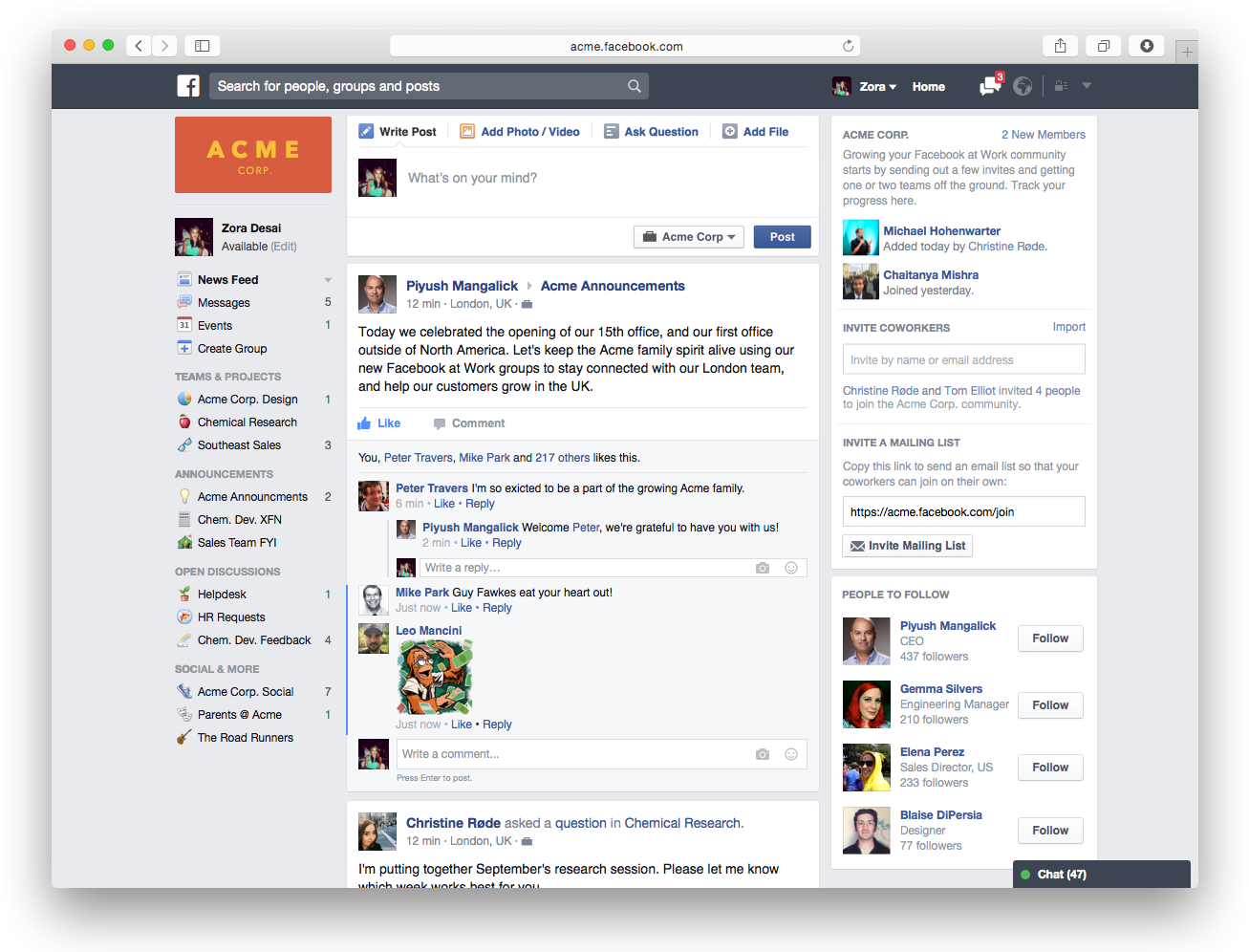This screenshot has height=952, width=1249.
Task: Click the Edit availability link
Action: tap(284, 247)
